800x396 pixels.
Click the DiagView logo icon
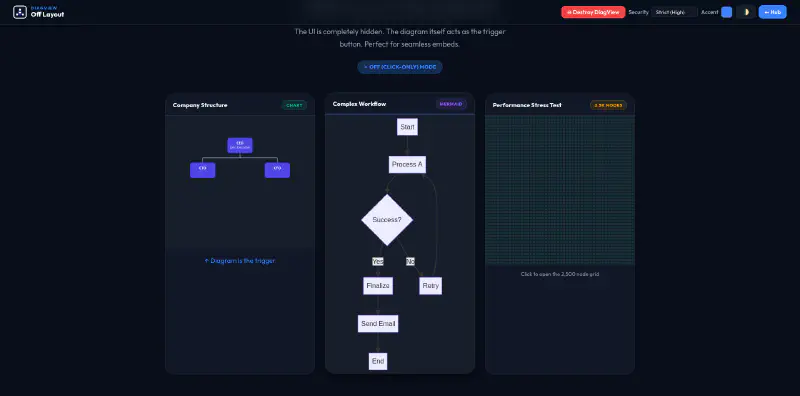(x=20, y=12)
